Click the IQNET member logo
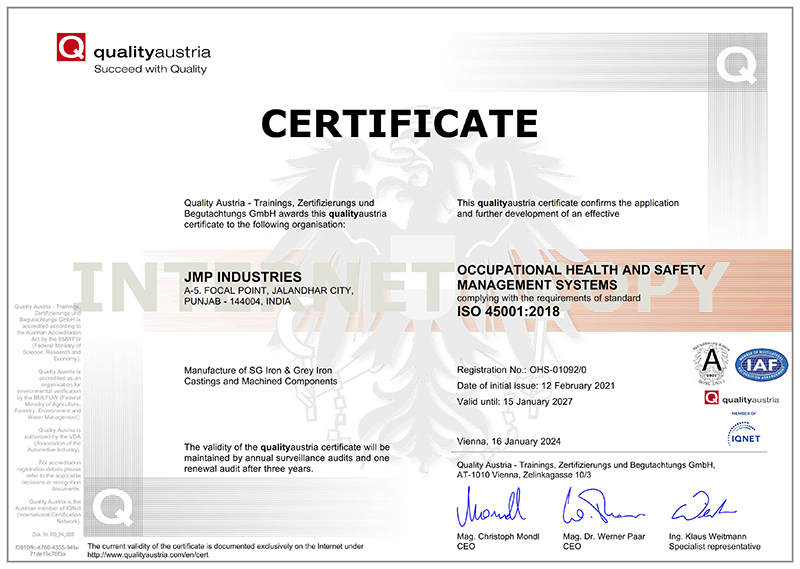This screenshot has height=569, width=800. 744,436
